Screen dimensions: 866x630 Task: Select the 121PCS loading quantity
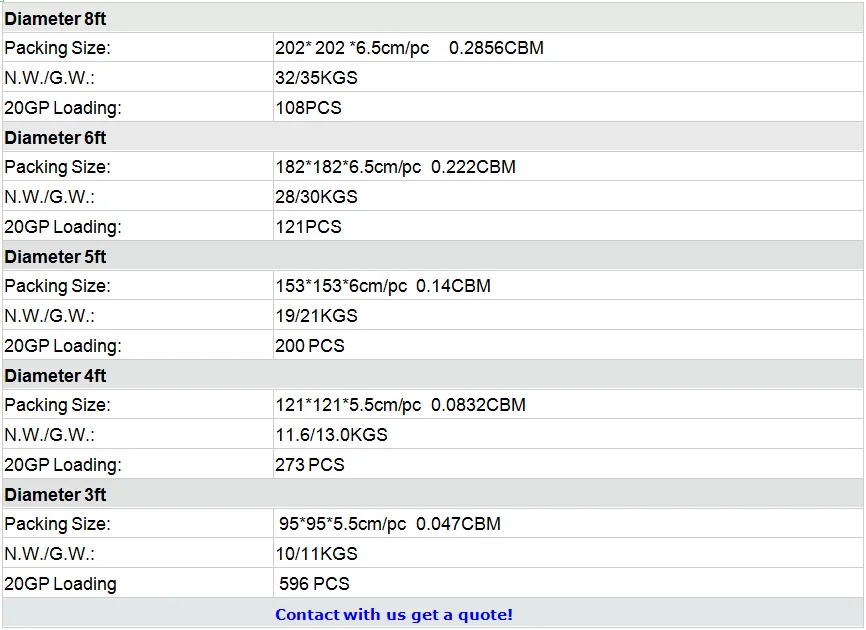308,227
